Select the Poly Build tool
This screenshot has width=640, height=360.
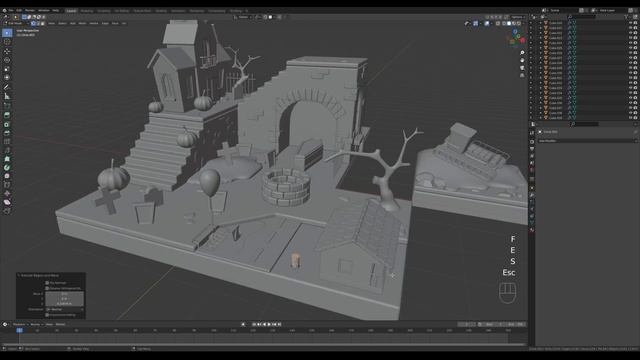click(7, 159)
